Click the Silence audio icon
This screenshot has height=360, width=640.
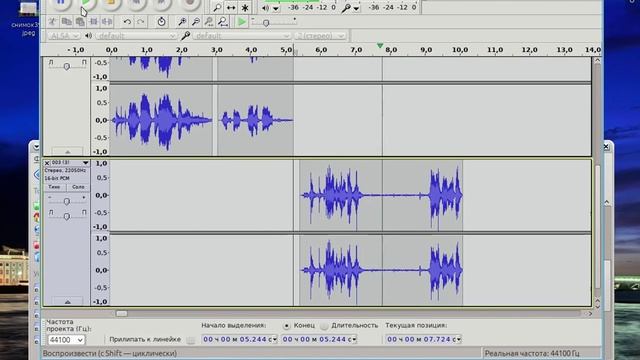point(107,21)
